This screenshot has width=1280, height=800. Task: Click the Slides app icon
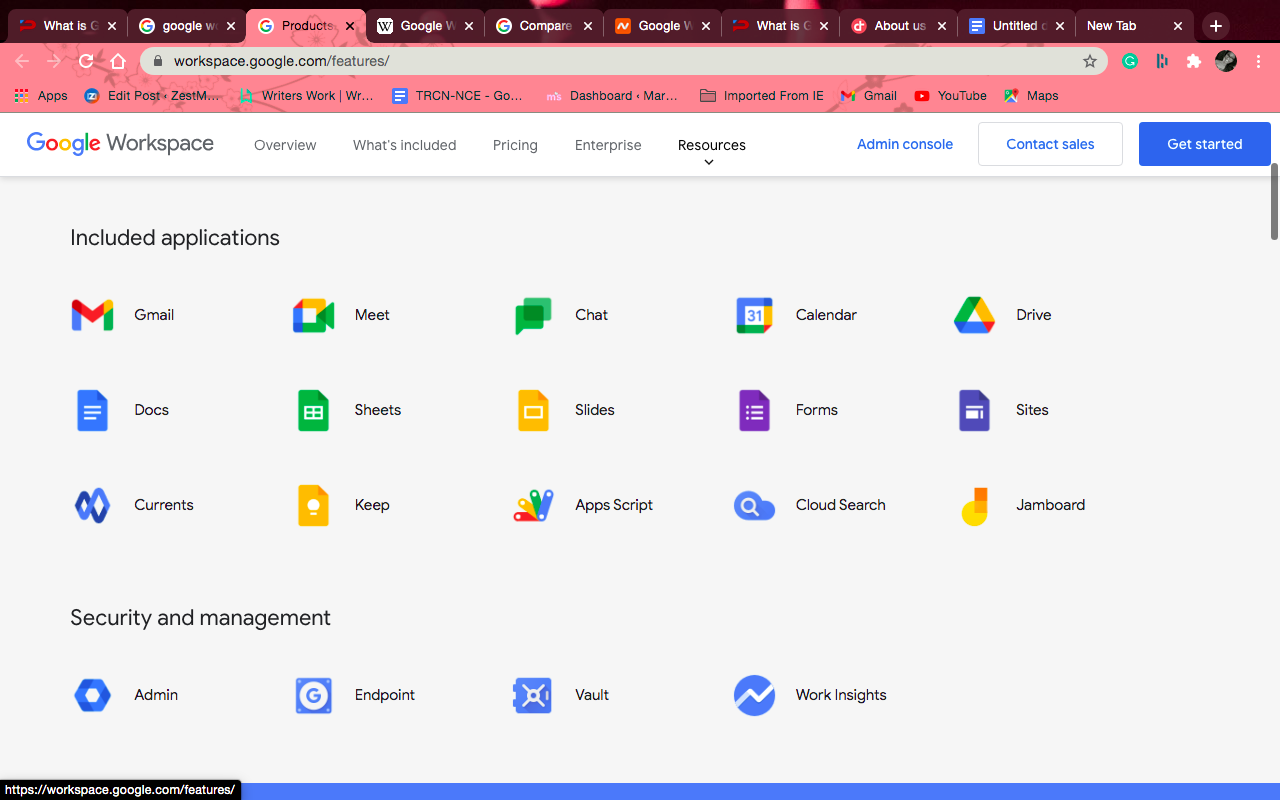[533, 409]
